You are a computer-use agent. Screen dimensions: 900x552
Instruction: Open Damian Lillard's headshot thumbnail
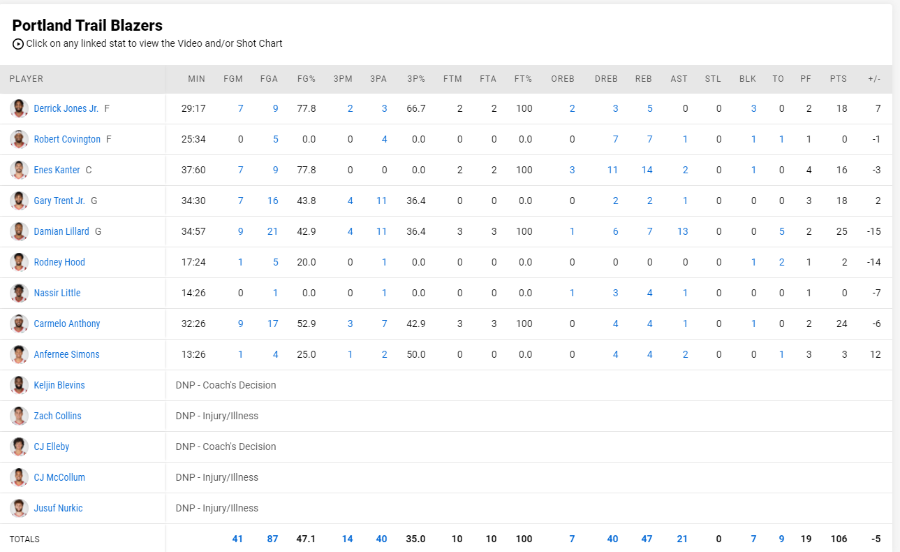coord(19,231)
